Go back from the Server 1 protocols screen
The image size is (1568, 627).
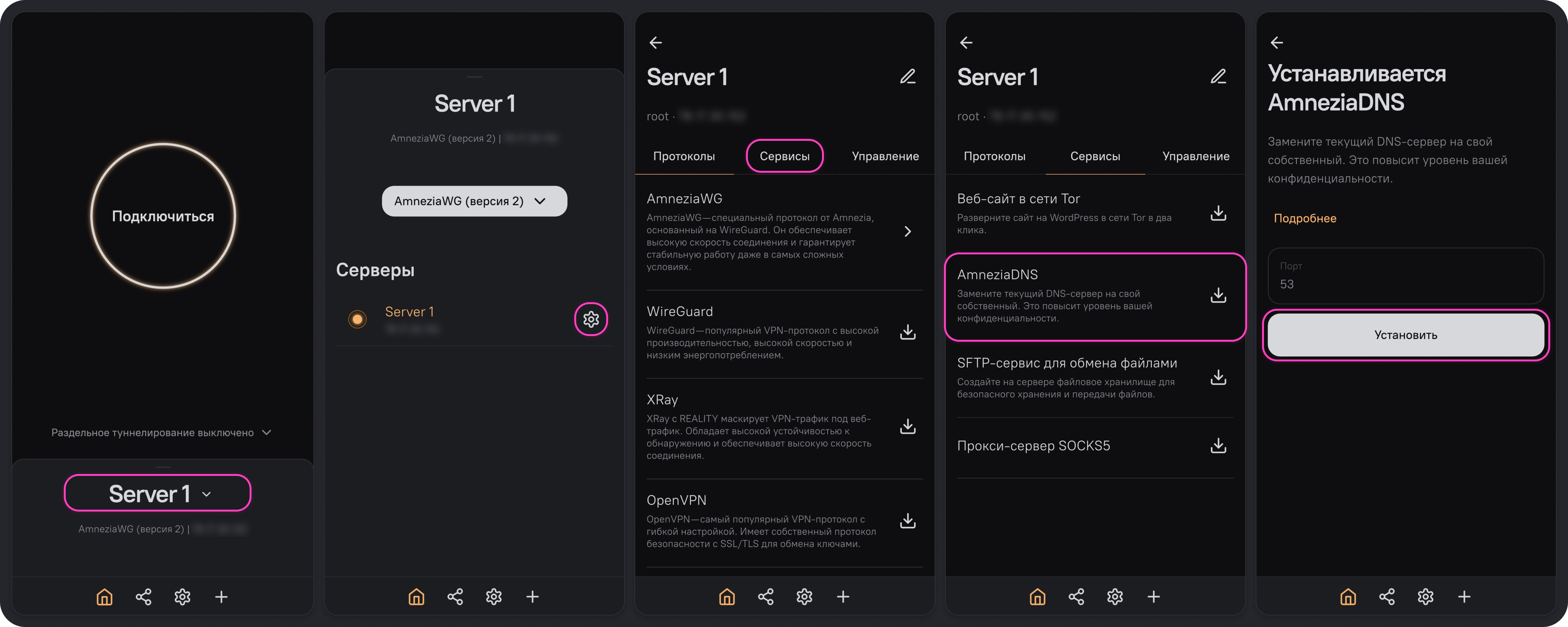[656, 43]
